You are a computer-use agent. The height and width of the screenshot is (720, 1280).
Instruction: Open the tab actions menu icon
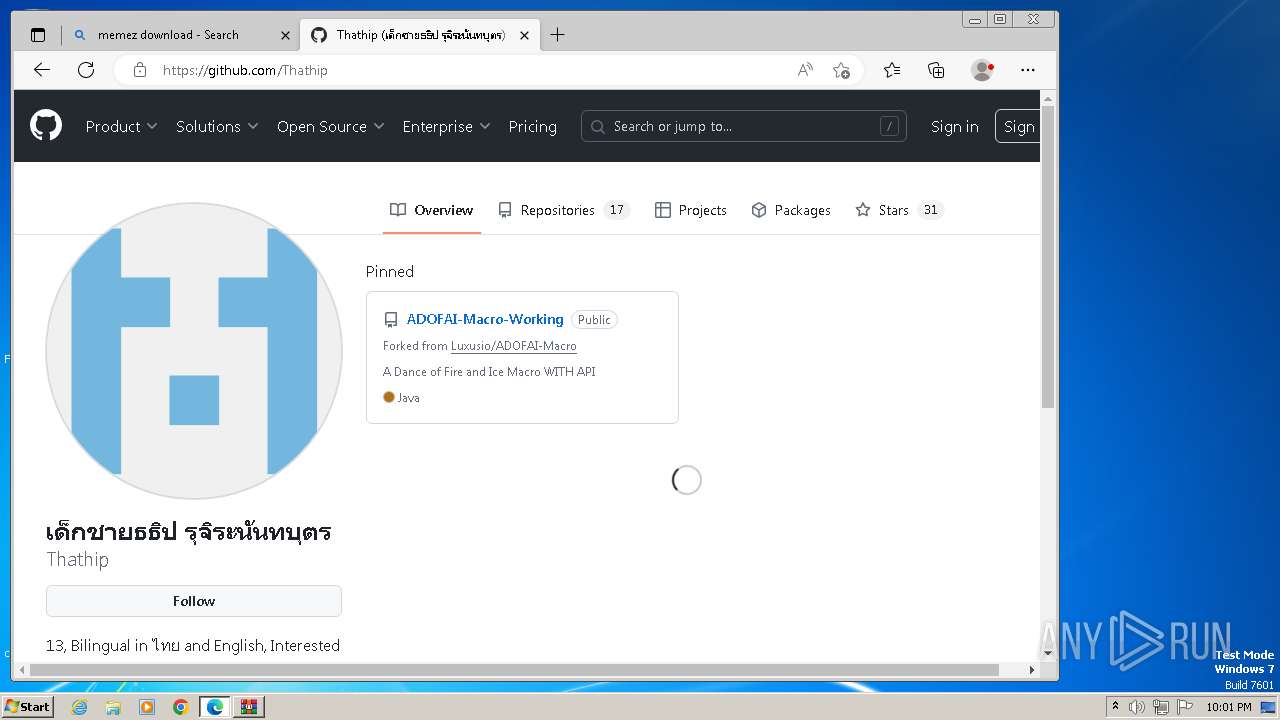(x=38, y=35)
